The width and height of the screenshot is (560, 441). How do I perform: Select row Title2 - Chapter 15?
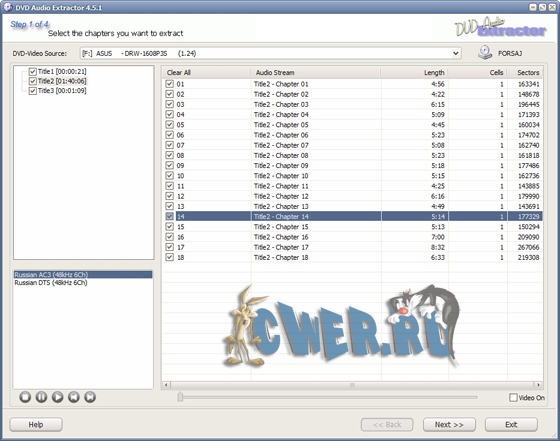coord(353,227)
